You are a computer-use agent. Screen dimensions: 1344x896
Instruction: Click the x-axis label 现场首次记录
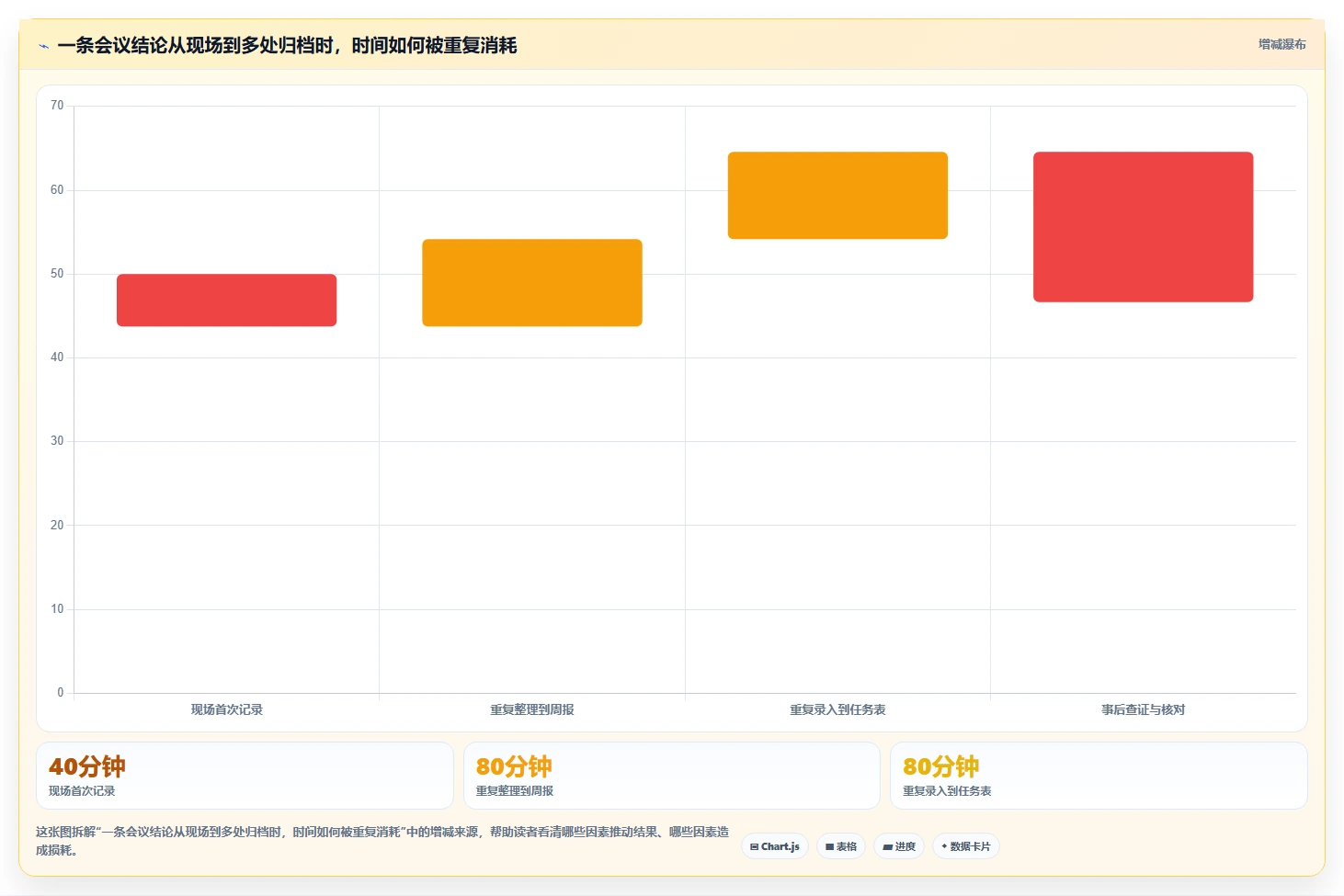click(226, 709)
